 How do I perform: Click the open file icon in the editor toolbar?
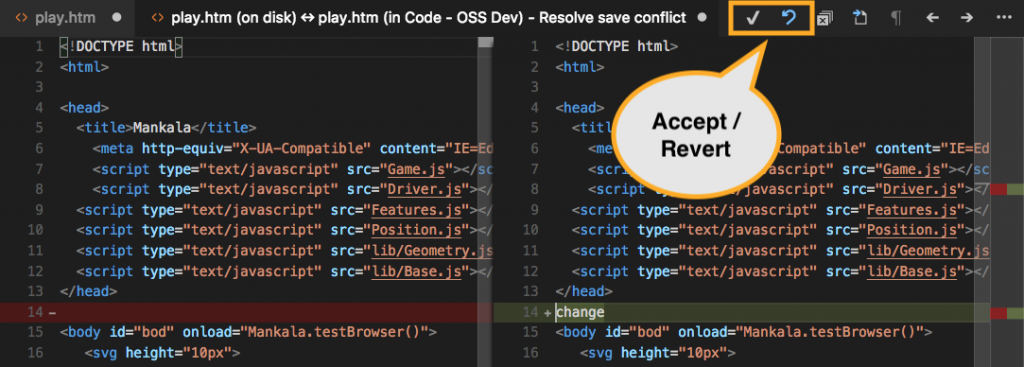860,18
